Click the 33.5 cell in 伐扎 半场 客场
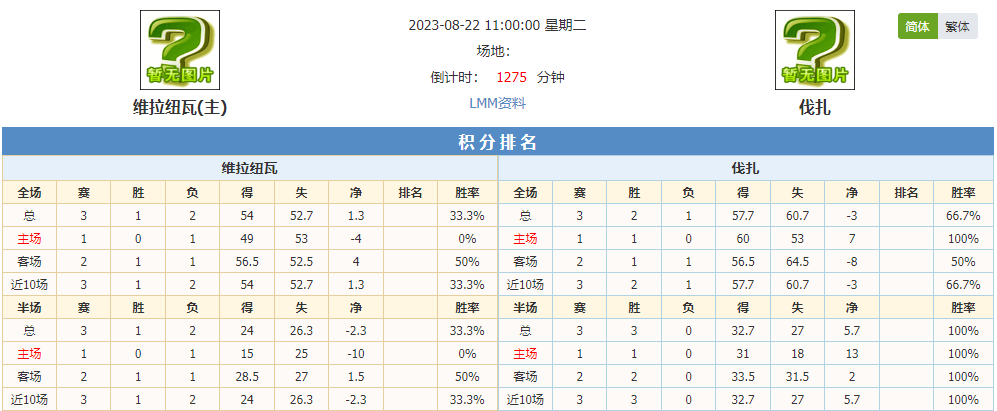This screenshot has height=411, width=997. point(743,377)
